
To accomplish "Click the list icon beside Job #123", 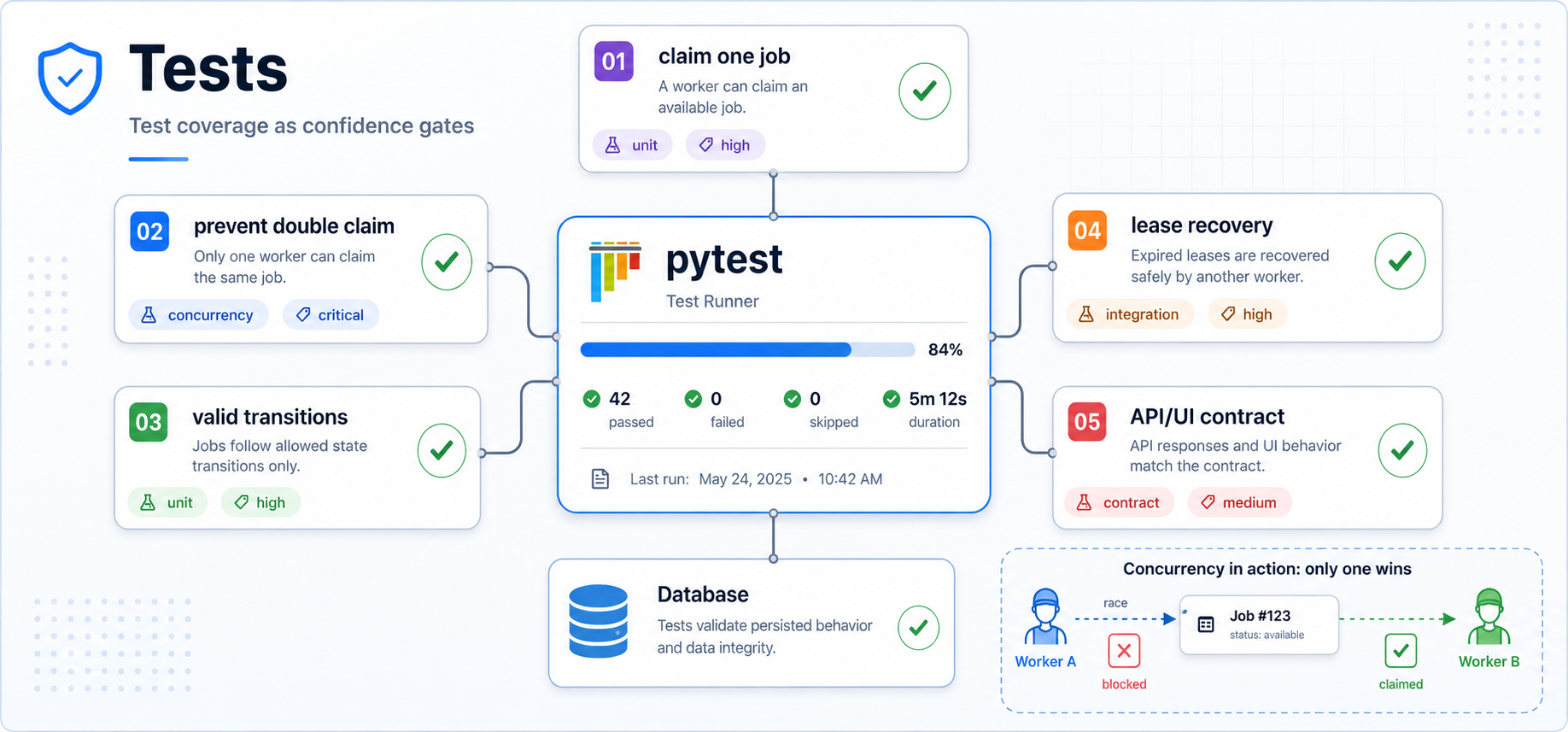I will tap(1206, 624).
